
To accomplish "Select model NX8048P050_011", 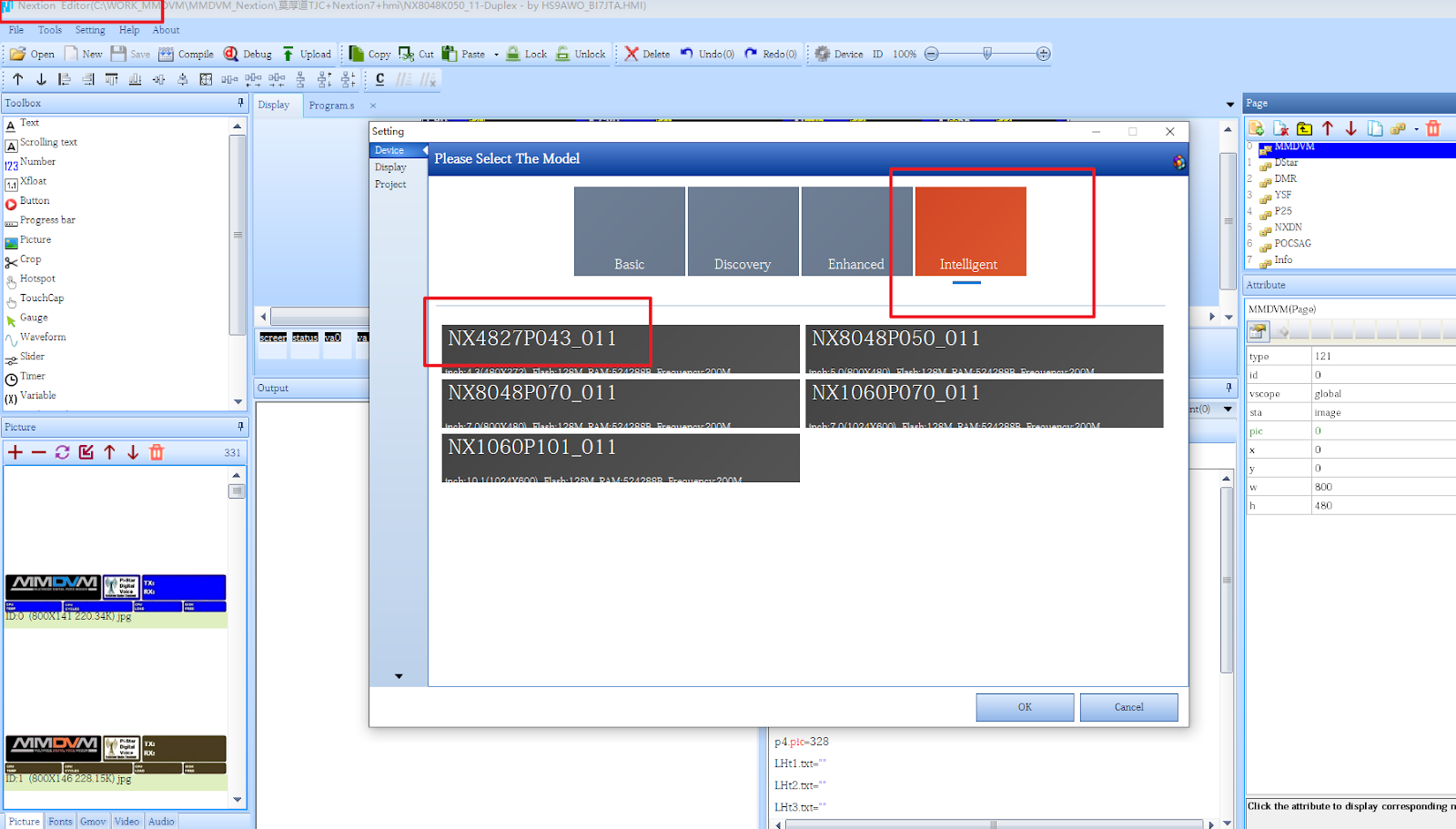I will pyautogui.click(x=985, y=349).
